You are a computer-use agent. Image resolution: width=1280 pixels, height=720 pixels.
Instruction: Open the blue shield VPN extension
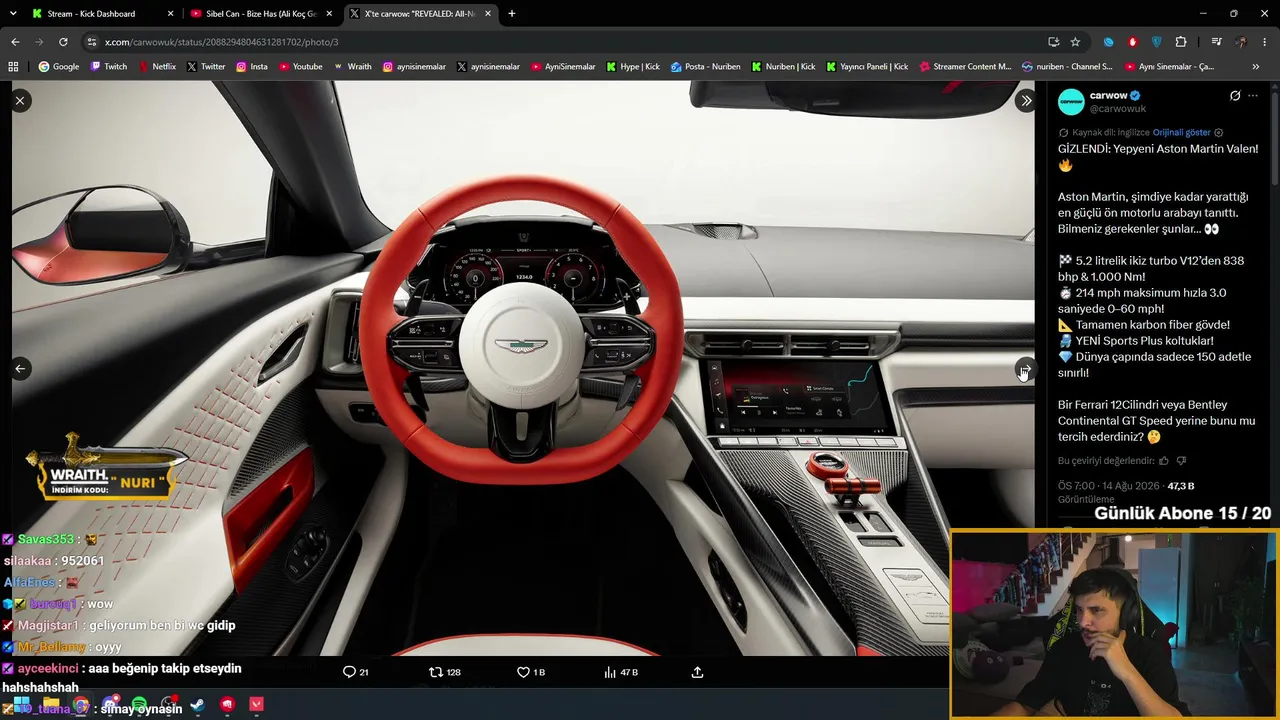pos(1157,42)
